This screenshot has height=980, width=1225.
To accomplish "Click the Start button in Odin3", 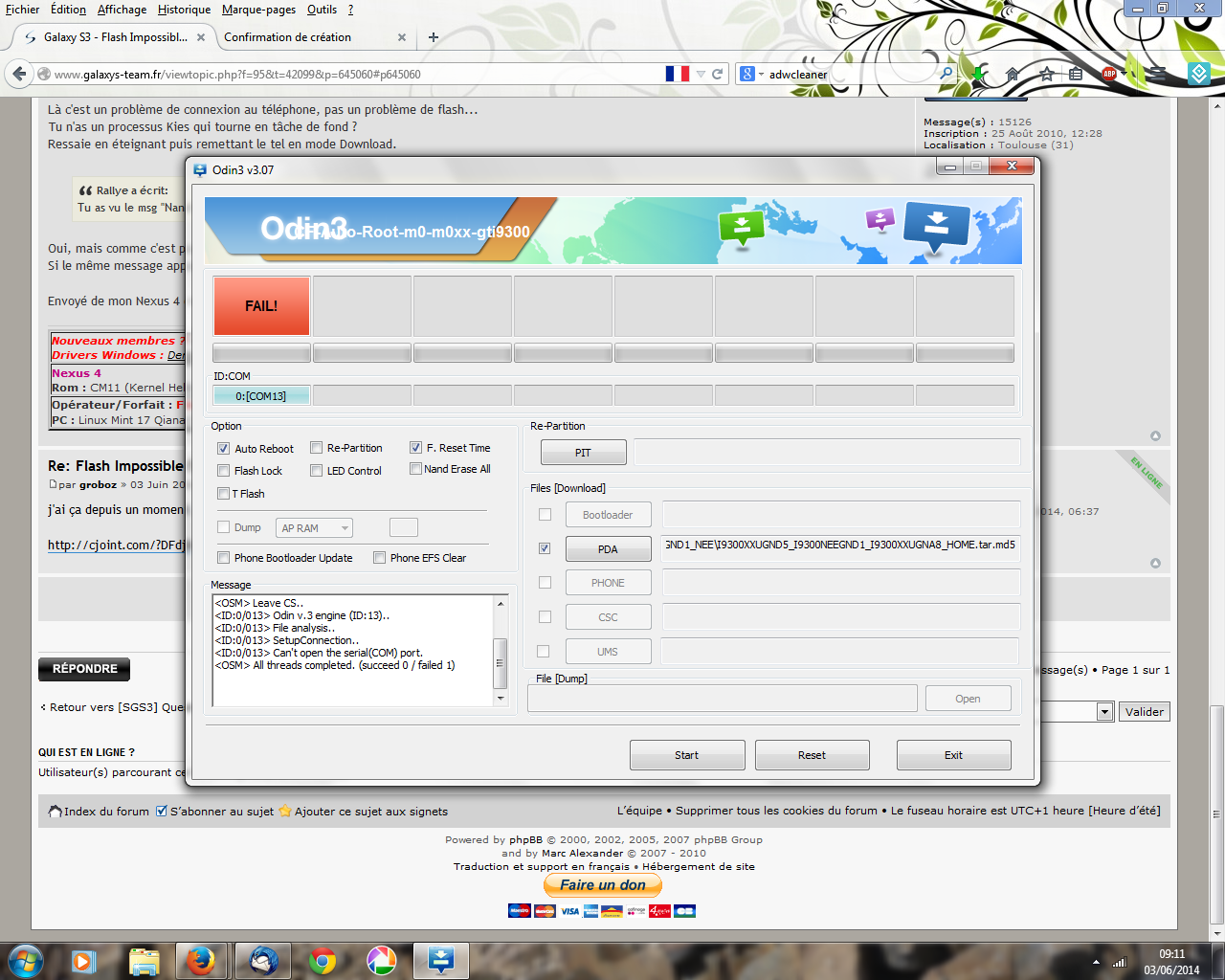I will click(686, 755).
